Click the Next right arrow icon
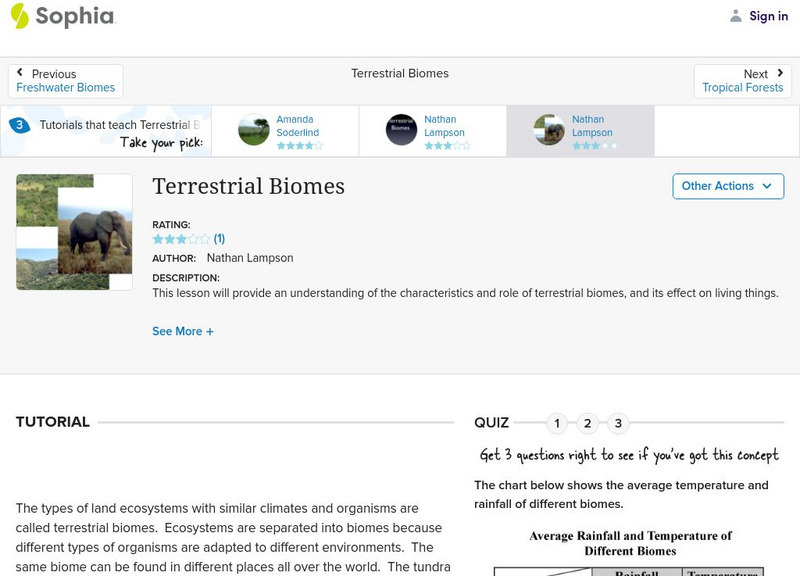The image size is (800, 576). tap(780, 73)
